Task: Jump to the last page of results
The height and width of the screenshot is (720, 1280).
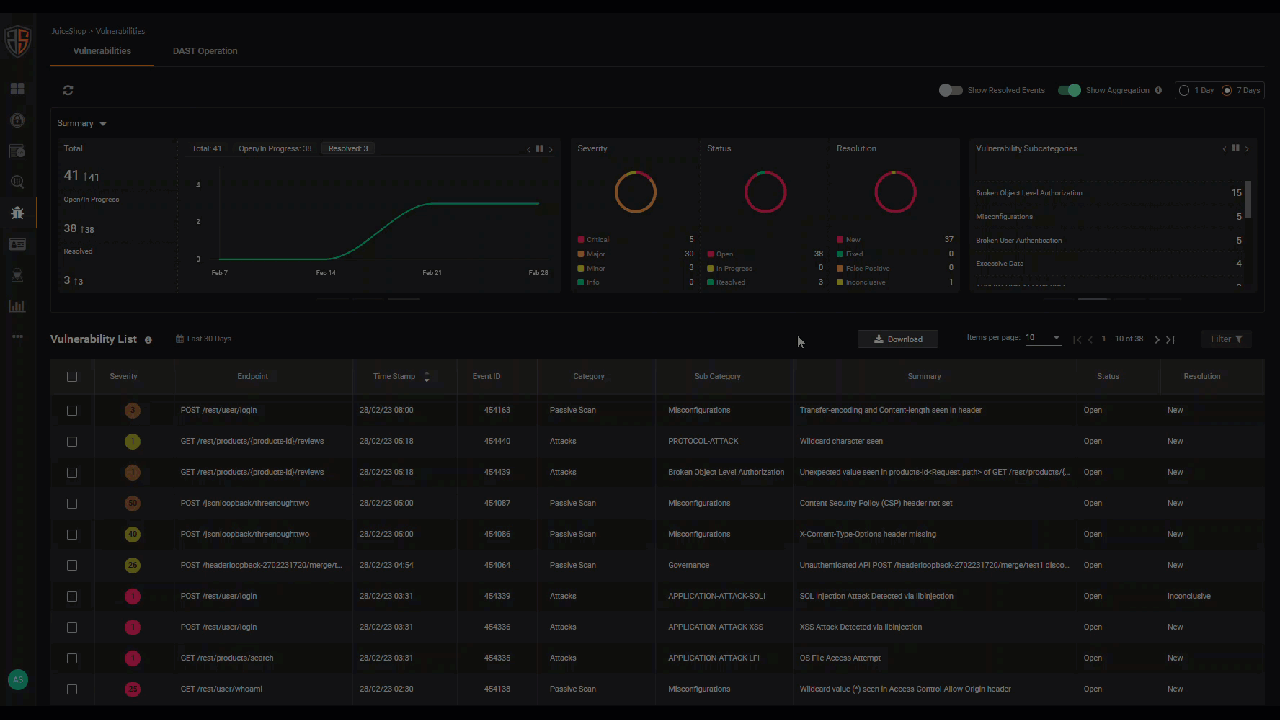Action: point(1170,340)
